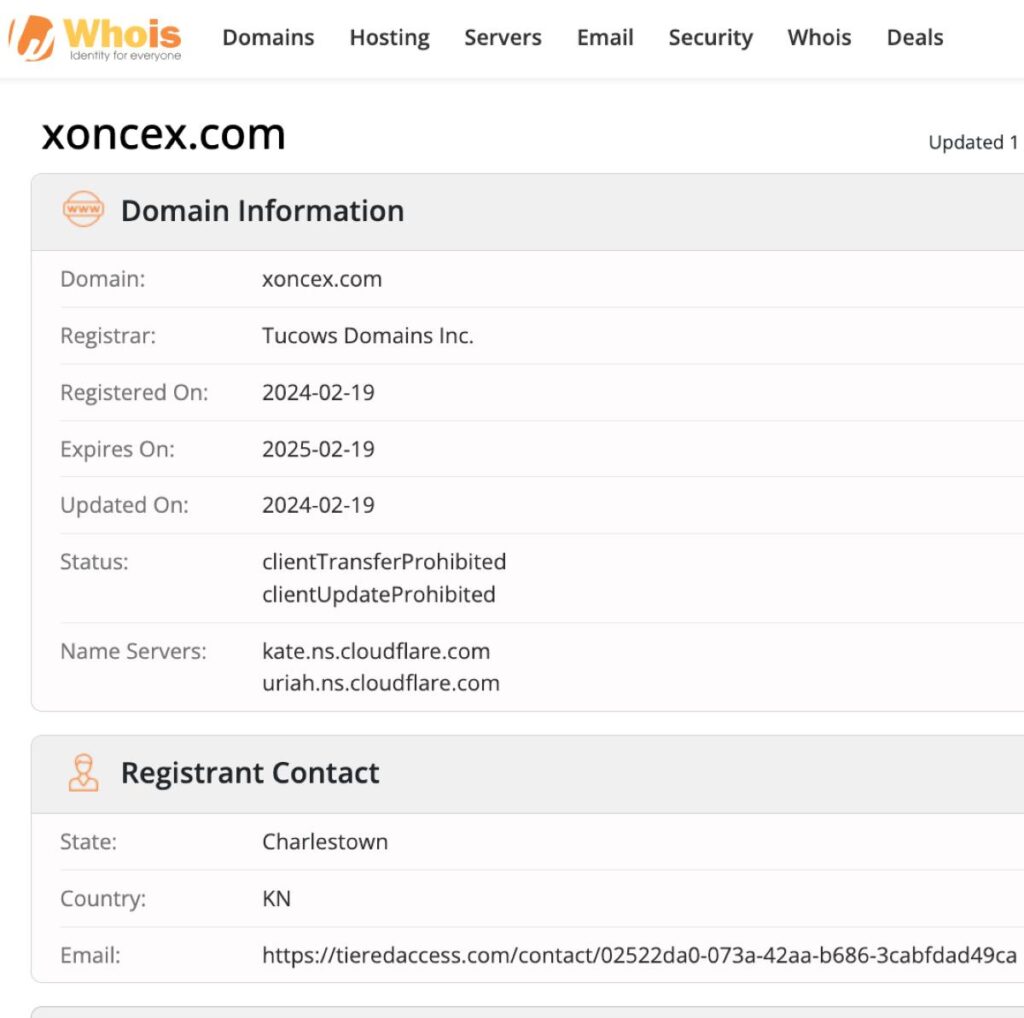
Task: Select the Whois navigation item
Action: coord(819,37)
